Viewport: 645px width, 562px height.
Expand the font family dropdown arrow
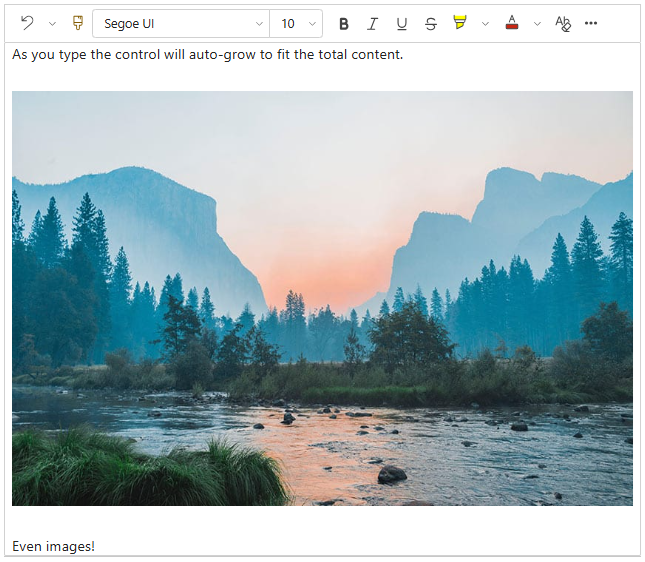coord(259,24)
